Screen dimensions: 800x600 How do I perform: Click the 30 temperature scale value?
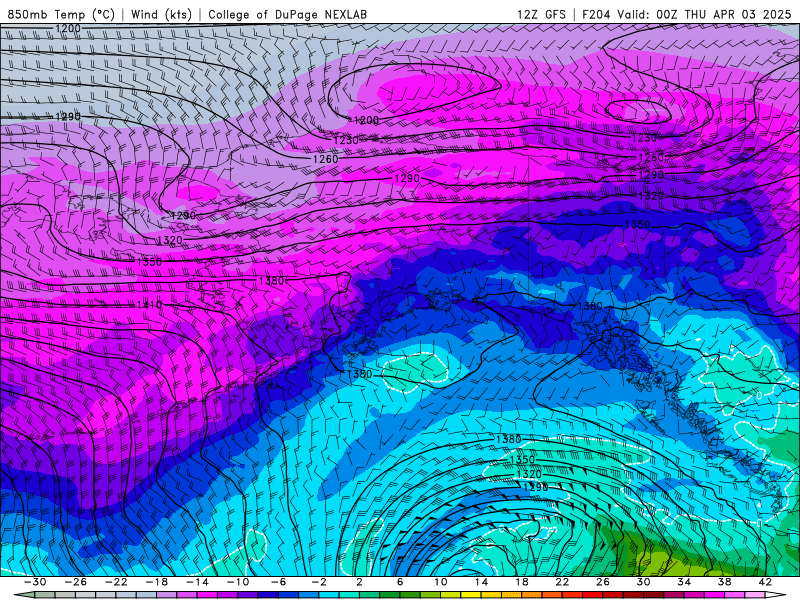[x=643, y=582]
